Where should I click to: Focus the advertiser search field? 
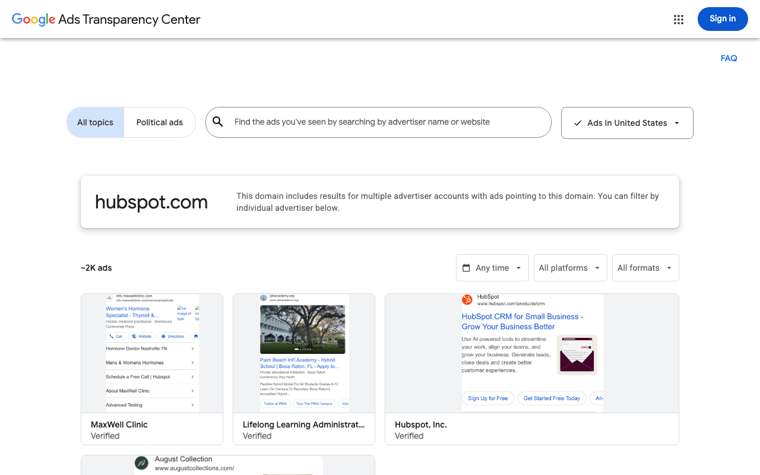(x=378, y=122)
